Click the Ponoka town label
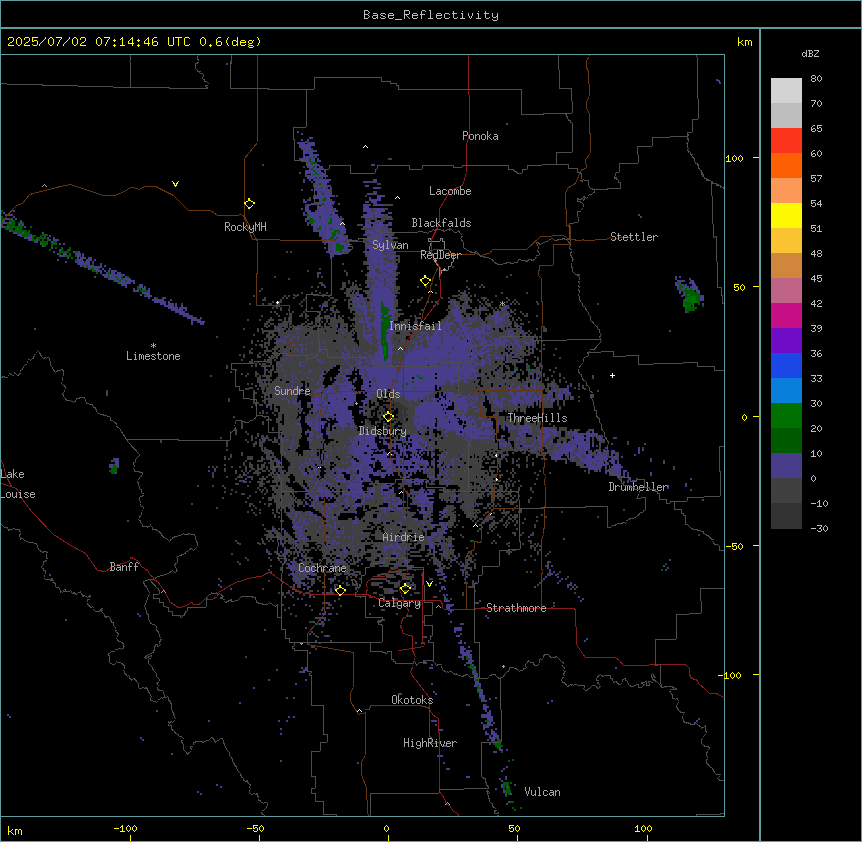This screenshot has height=842, width=862. coord(480,136)
